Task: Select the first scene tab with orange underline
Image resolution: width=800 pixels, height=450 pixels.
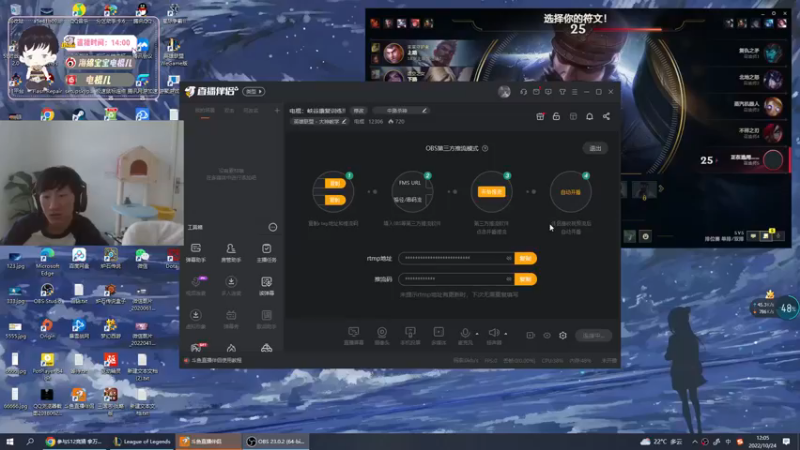Action: [205, 111]
